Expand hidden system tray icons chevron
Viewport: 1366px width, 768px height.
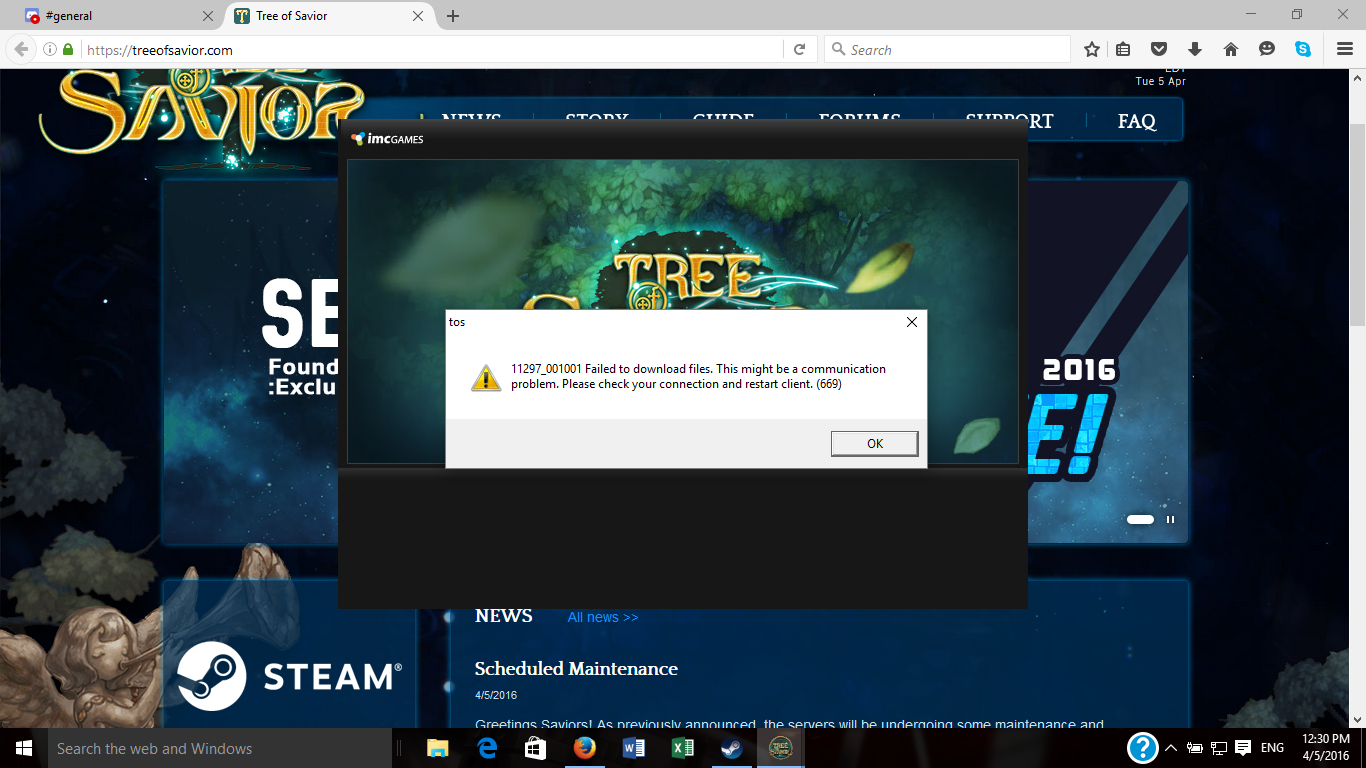(1171, 748)
